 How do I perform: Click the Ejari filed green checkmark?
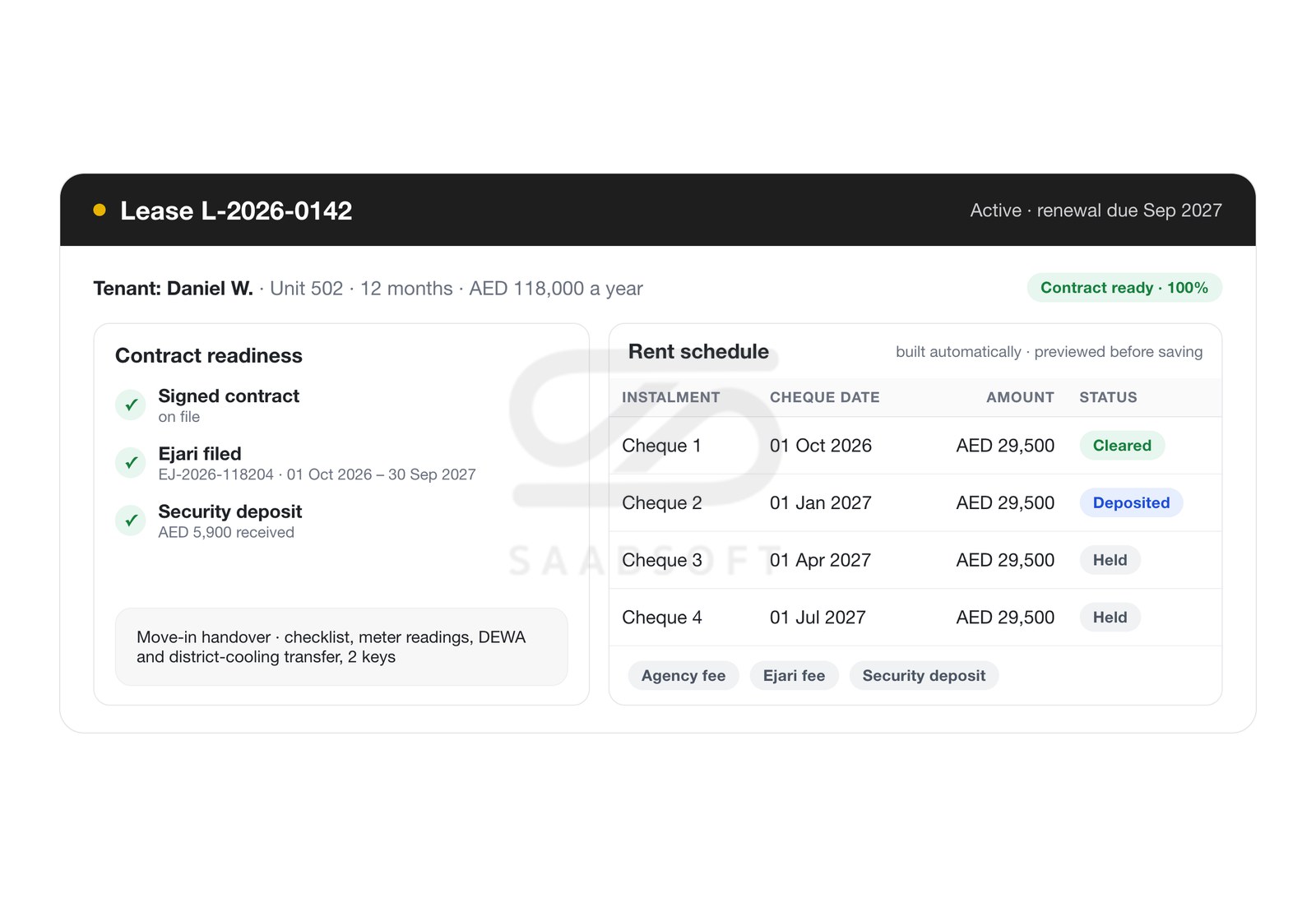[131, 462]
